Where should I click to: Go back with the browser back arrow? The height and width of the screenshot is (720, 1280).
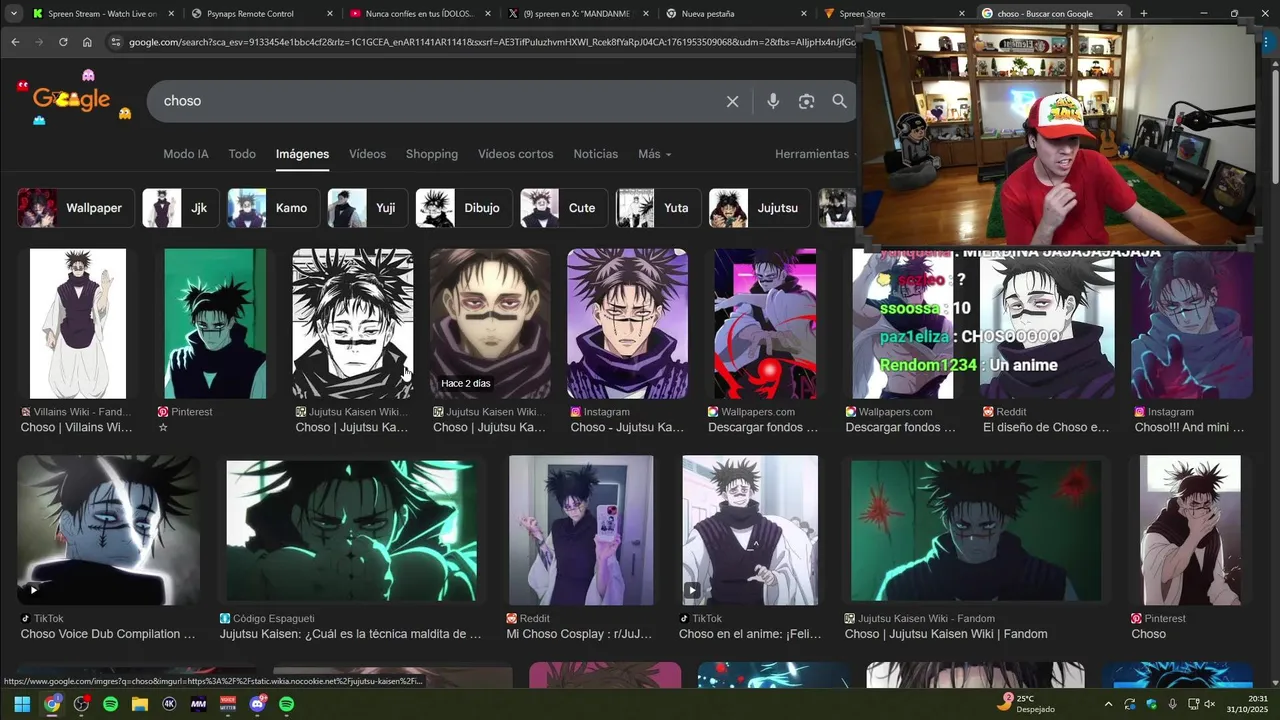tap(15, 42)
